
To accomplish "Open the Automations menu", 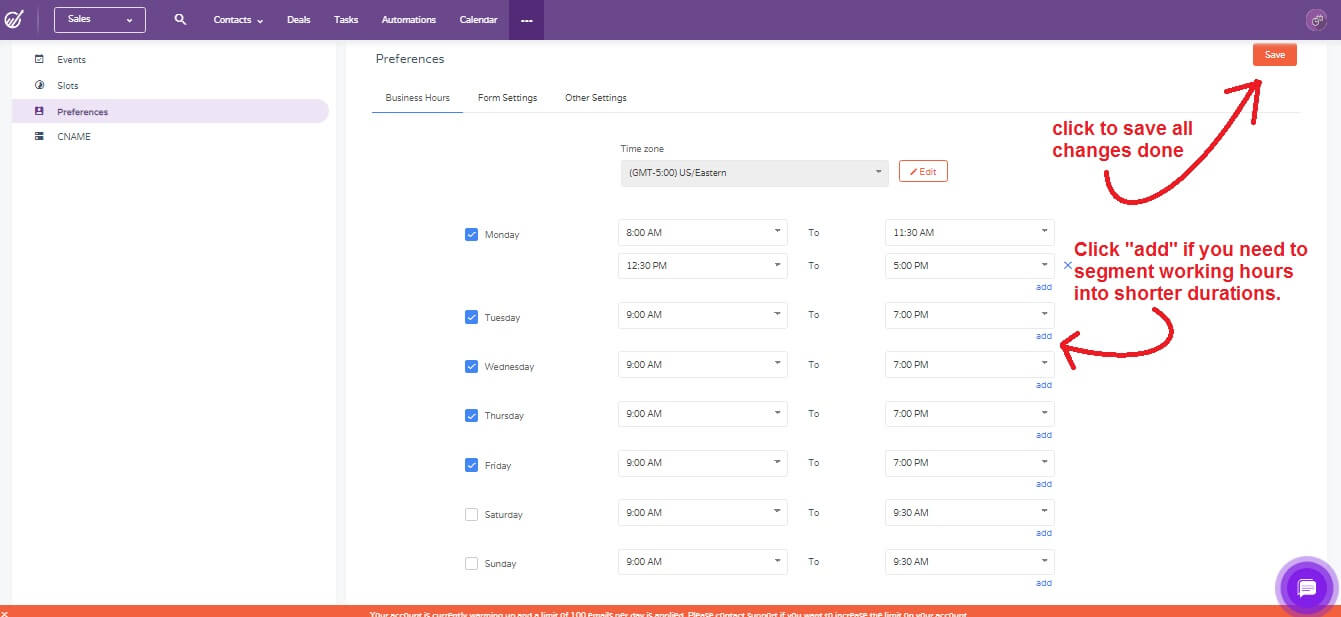I will 408,19.
